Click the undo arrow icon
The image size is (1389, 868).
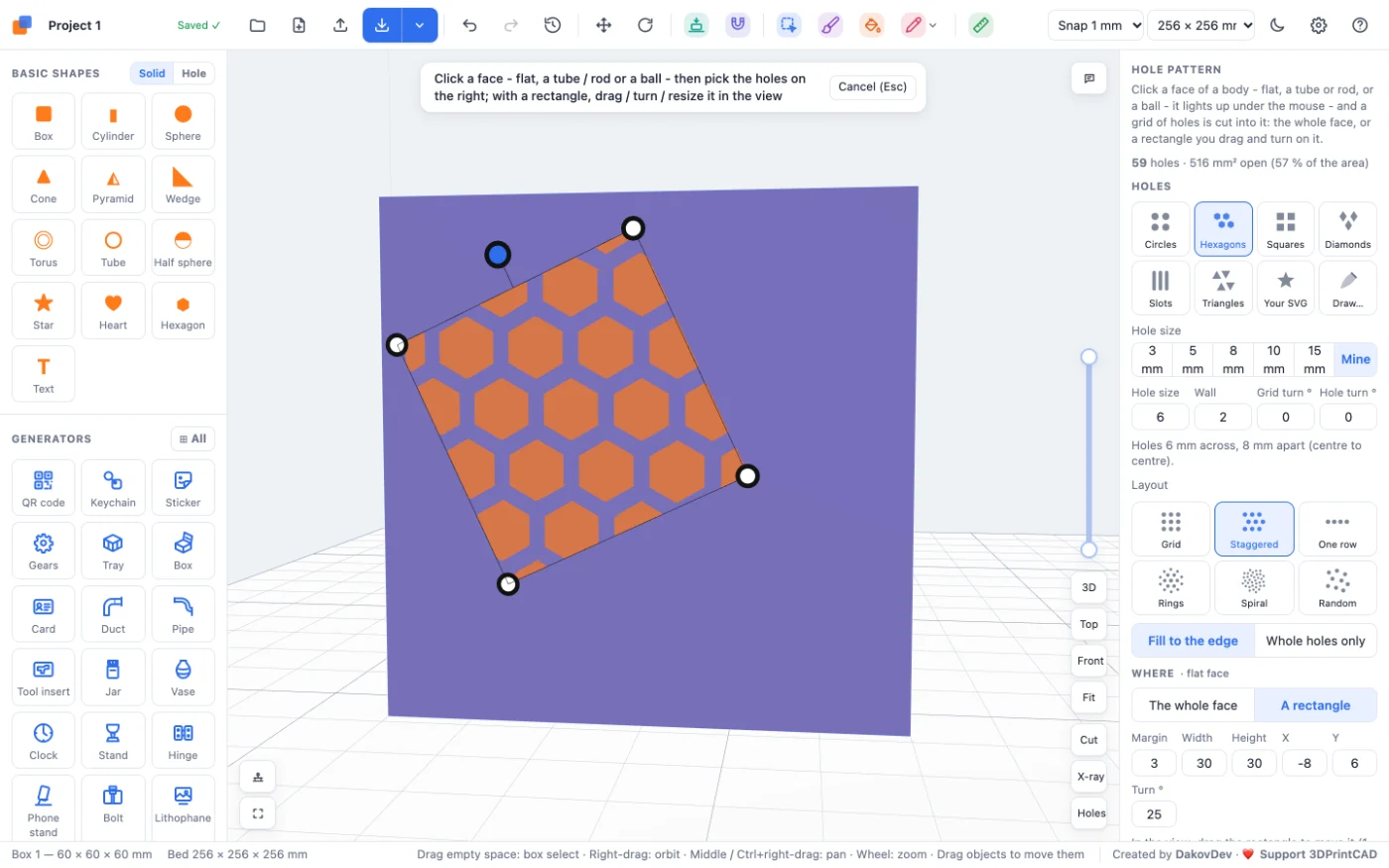click(x=470, y=25)
